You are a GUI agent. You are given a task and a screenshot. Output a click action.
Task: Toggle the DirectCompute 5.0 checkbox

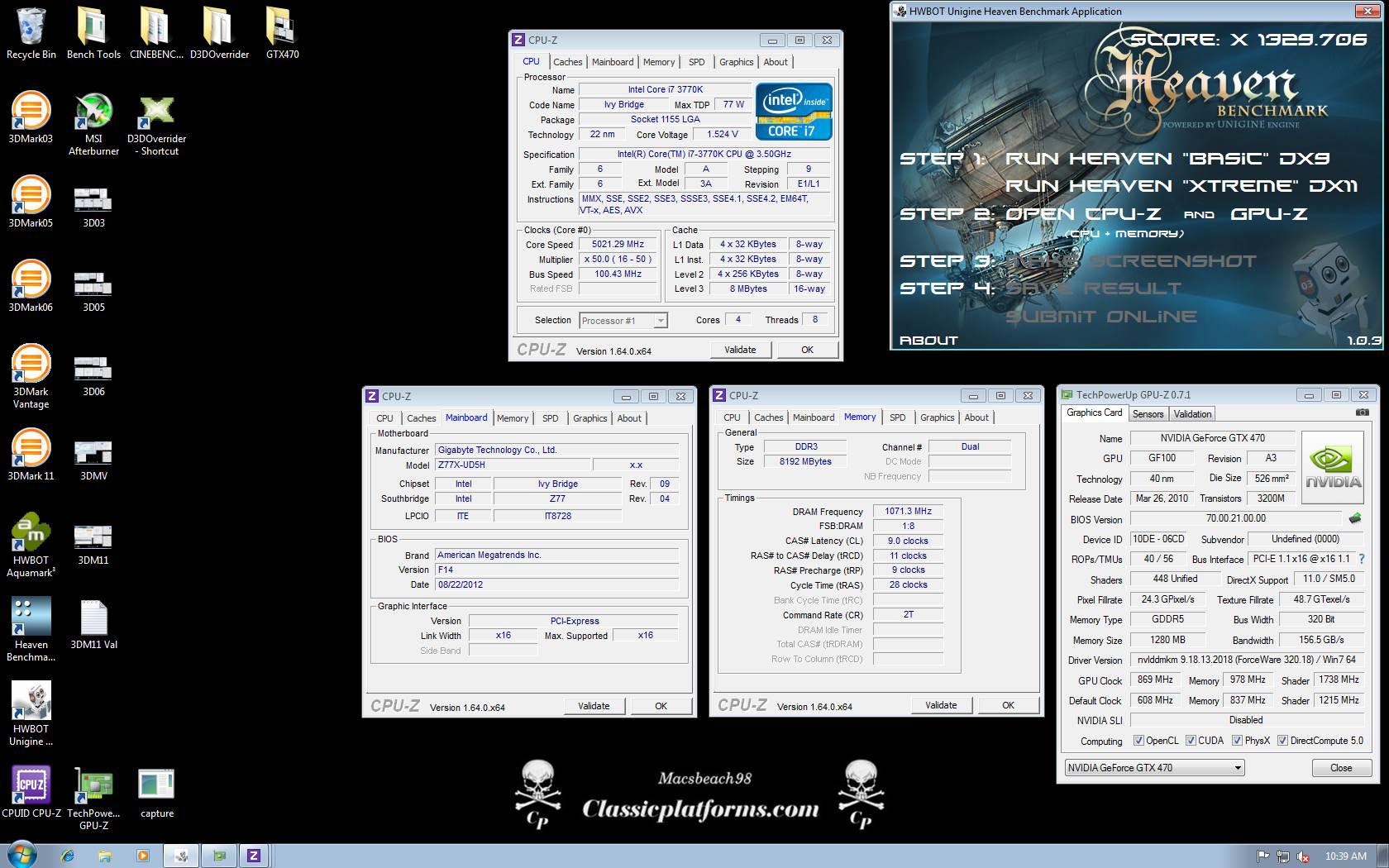[x=1282, y=741]
